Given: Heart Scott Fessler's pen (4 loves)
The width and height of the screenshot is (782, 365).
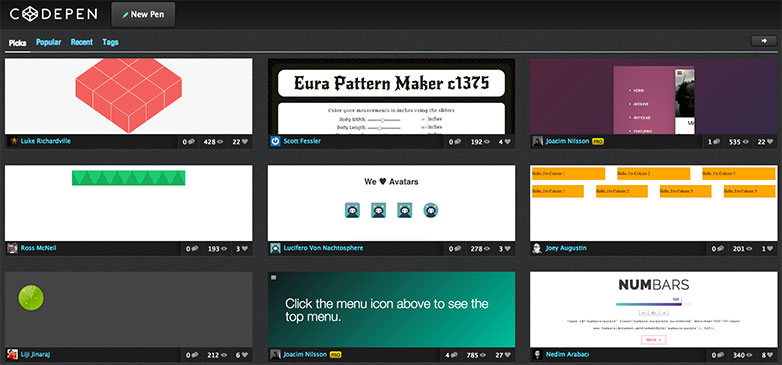Looking at the screenshot, I should (505, 142).
